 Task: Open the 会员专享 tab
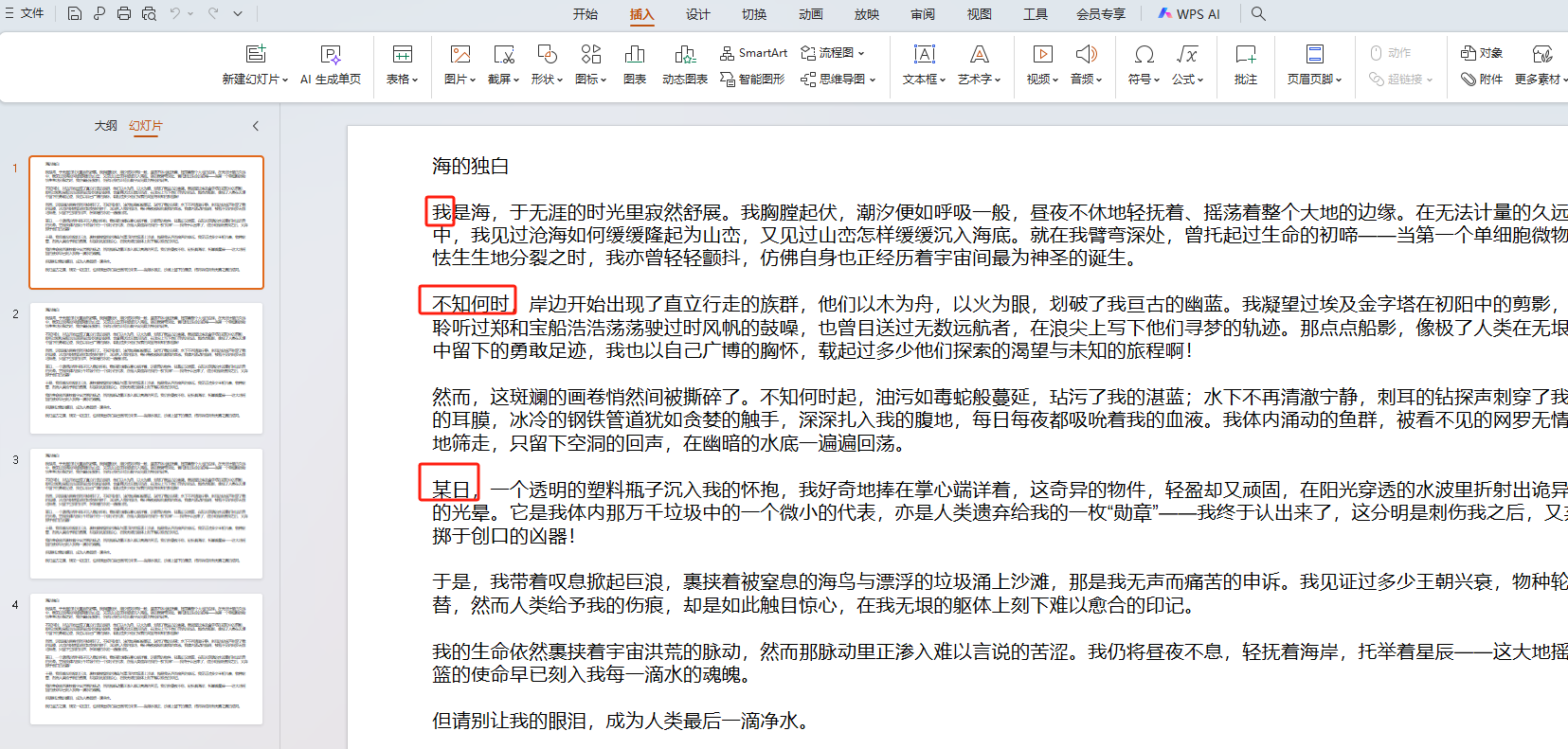tap(1101, 14)
